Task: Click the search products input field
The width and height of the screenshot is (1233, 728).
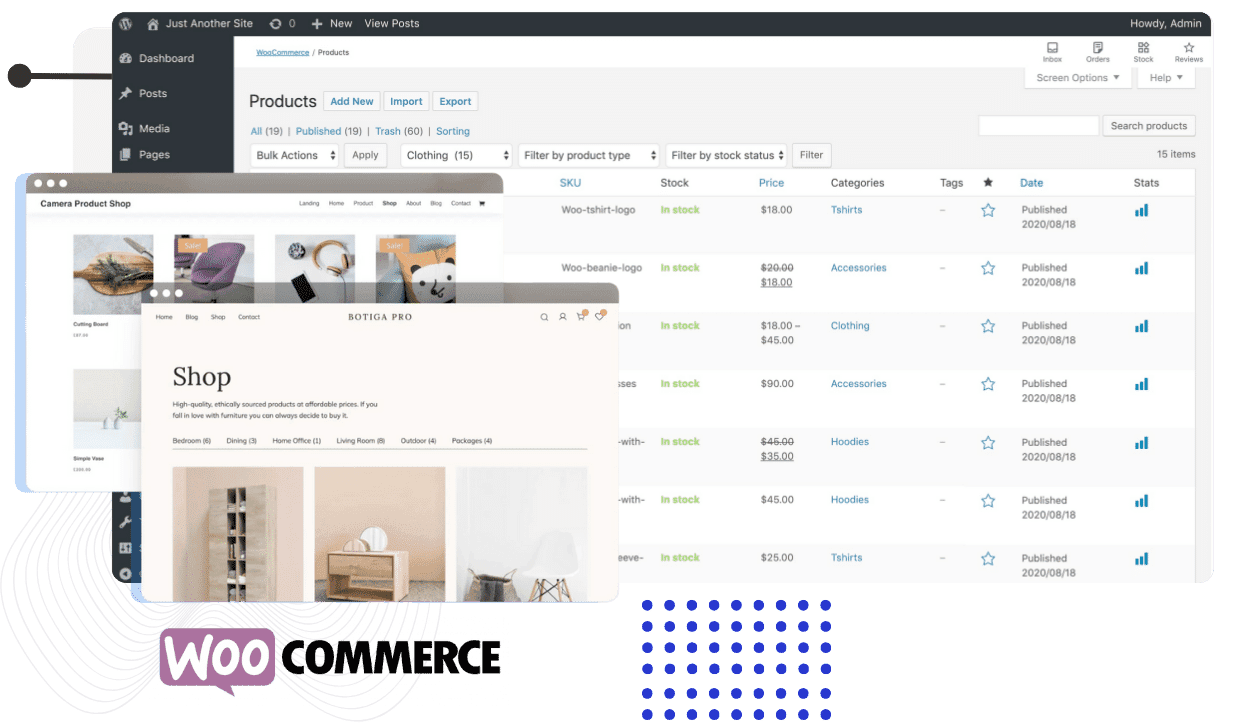Action: coord(1038,126)
